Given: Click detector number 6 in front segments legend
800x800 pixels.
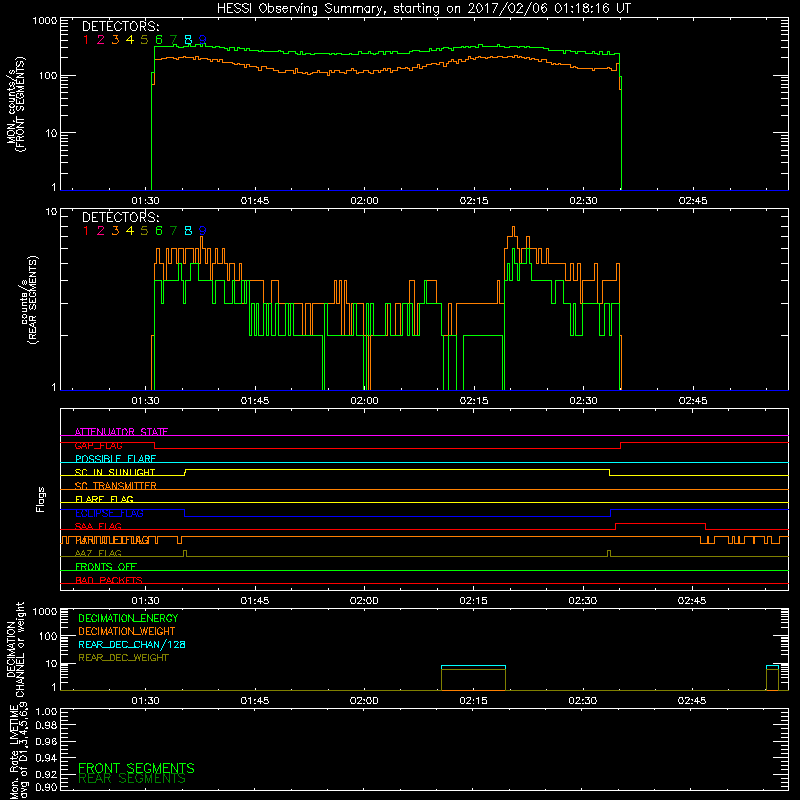Looking at the screenshot, I should 159,39.
